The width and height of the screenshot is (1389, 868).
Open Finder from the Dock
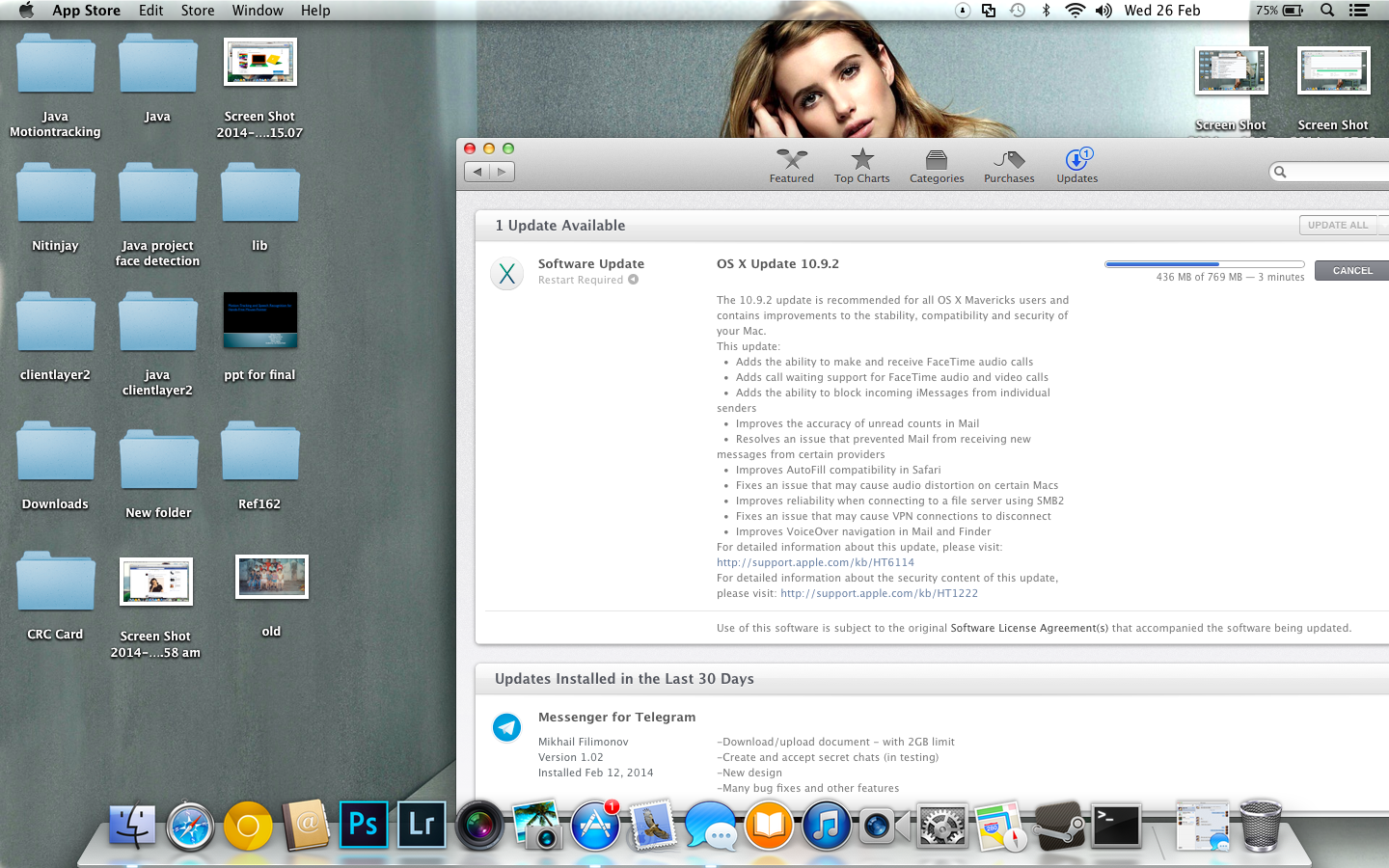pyautogui.click(x=132, y=827)
